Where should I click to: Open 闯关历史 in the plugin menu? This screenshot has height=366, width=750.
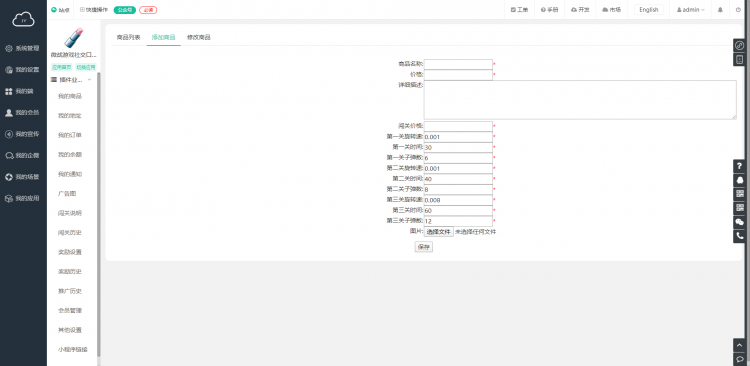tap(70, 233)
